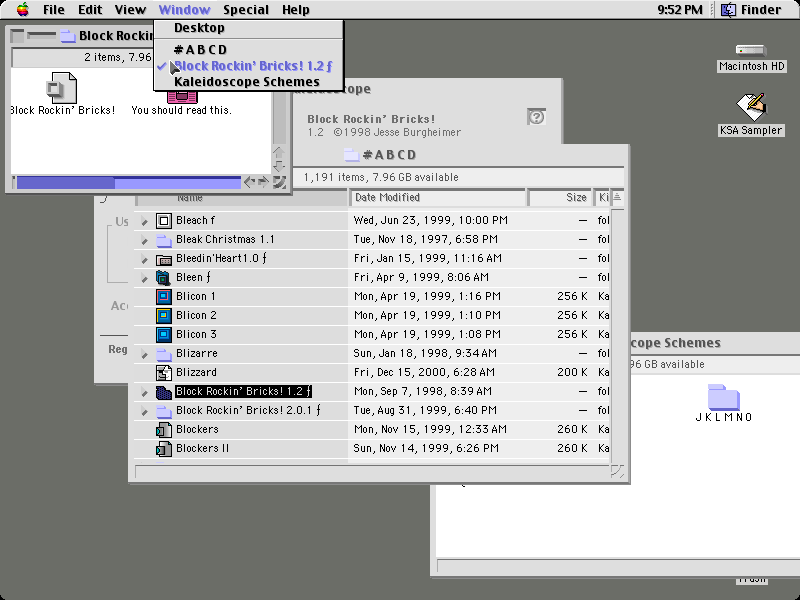Select Block Rockin' Bricks! scheme file icon
Image resolution: width=800 pixels, height=600 pixels.
(61, 88)
